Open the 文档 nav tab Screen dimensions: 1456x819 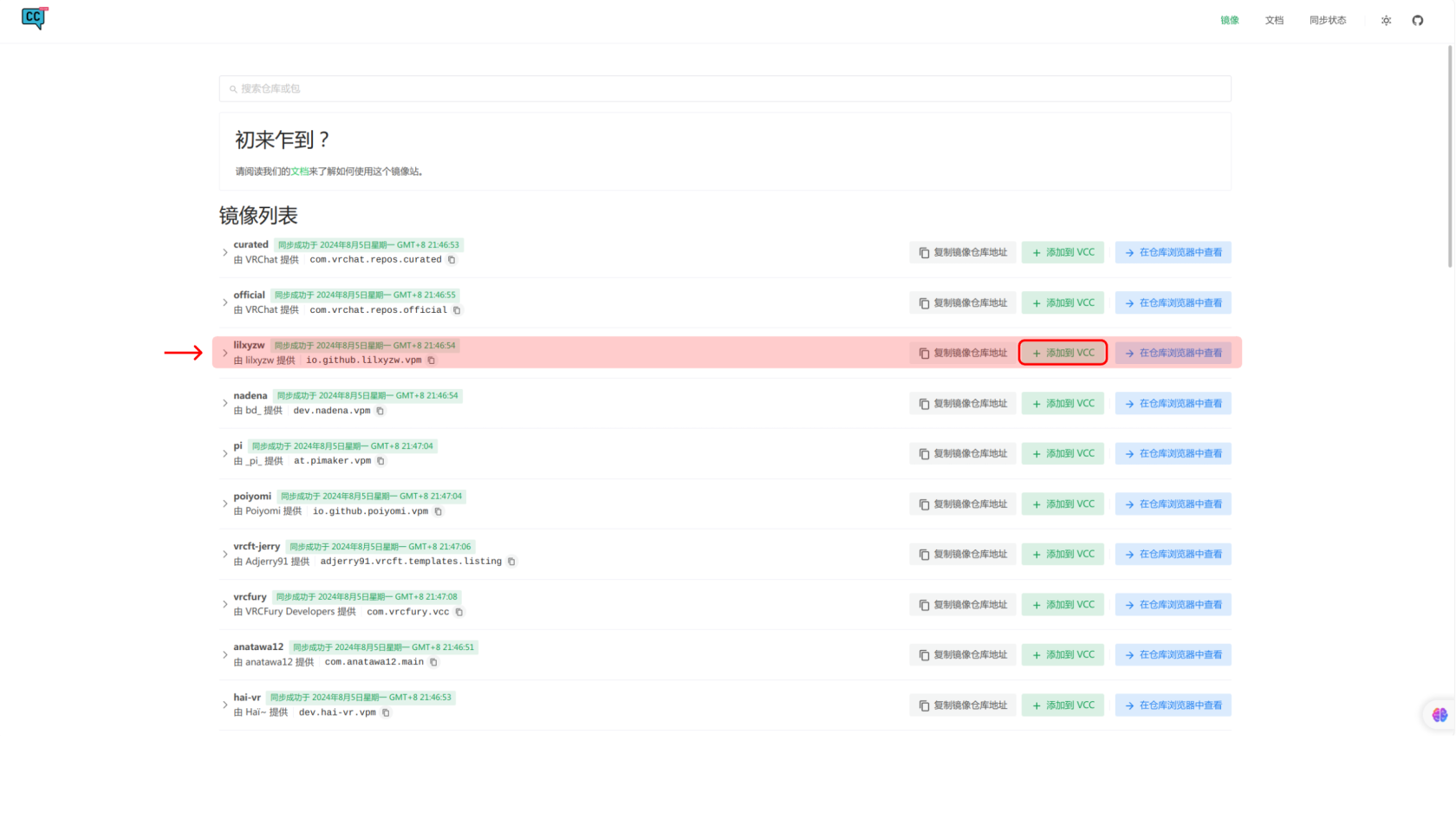click(1274, 20)
